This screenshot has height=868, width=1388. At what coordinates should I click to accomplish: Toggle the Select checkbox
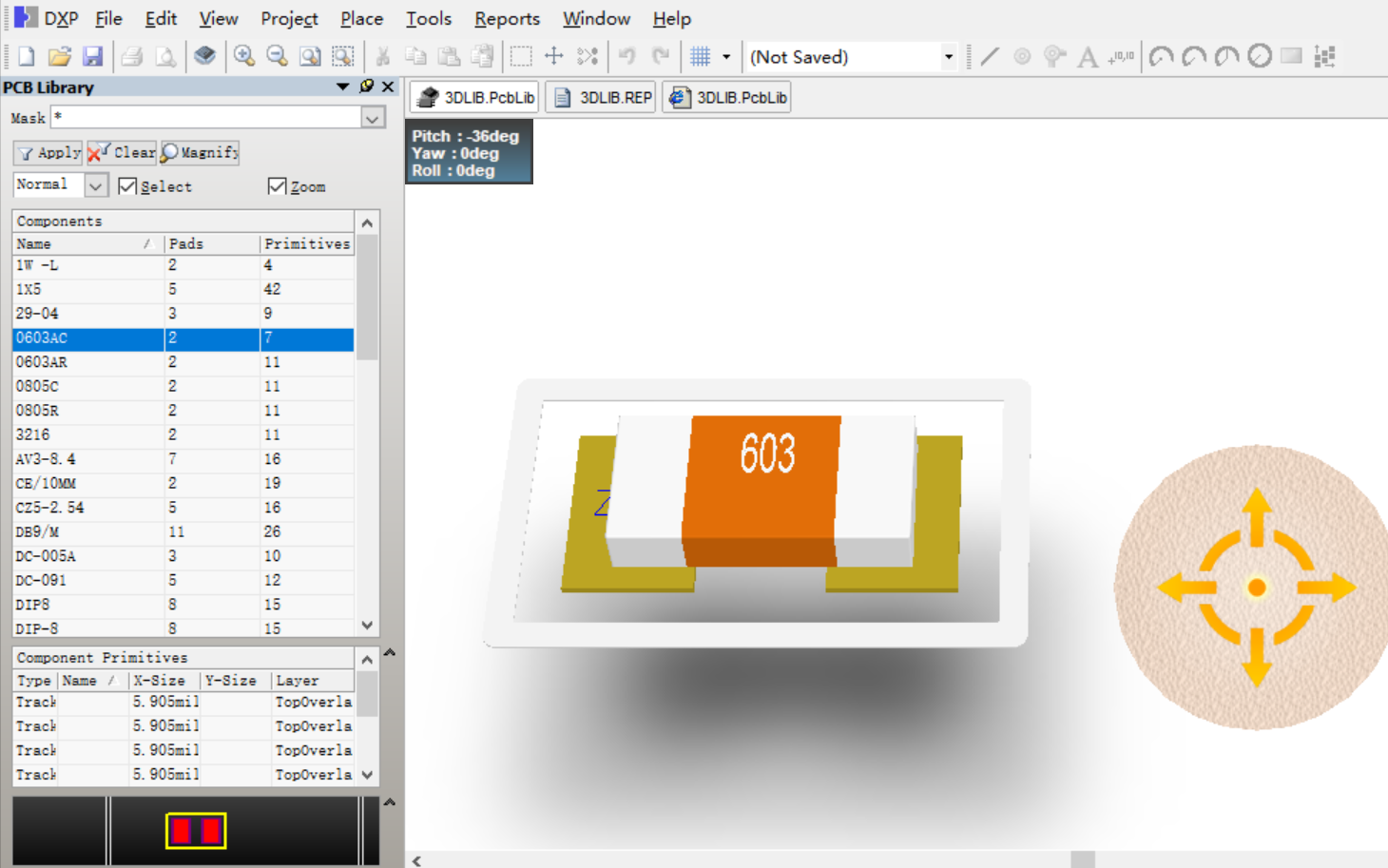click(x=127, y=186)
